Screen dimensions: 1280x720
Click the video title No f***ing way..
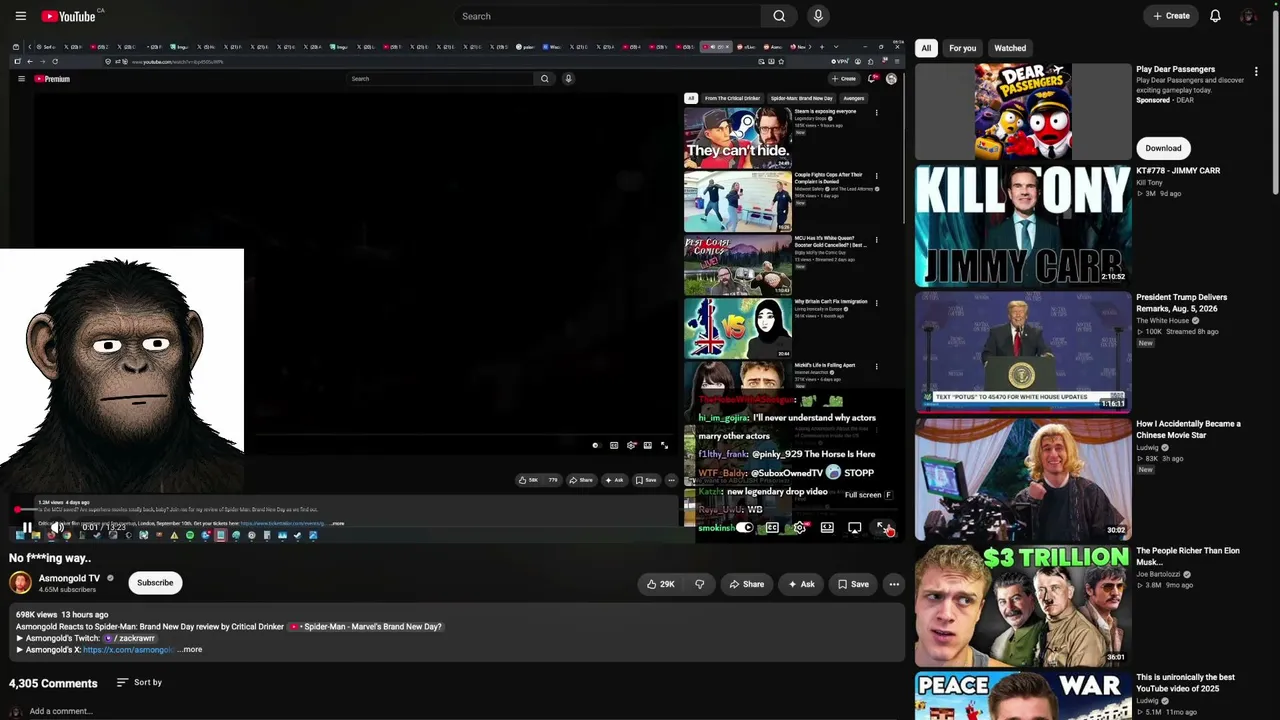[50, 558]
